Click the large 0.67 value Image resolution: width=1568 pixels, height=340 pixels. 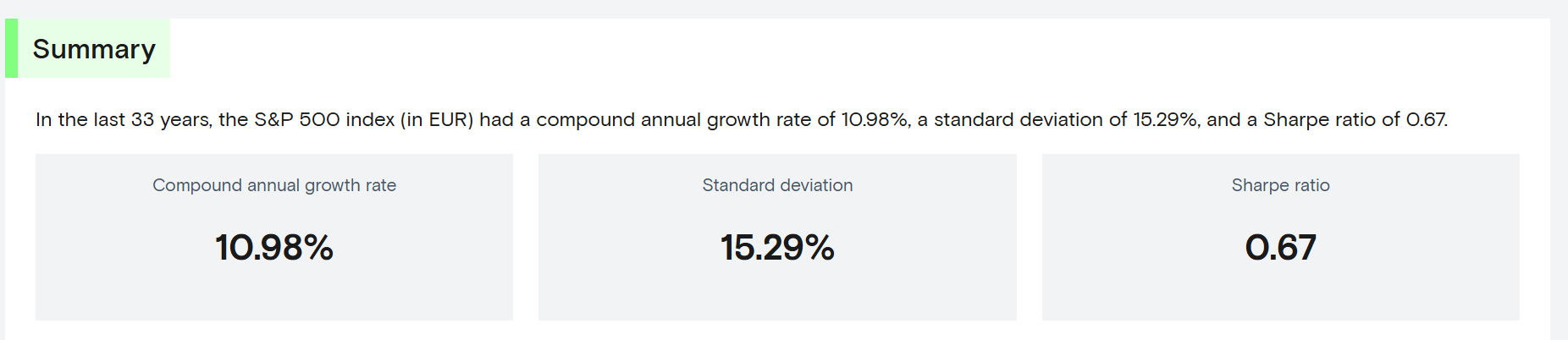[1280, 248]
